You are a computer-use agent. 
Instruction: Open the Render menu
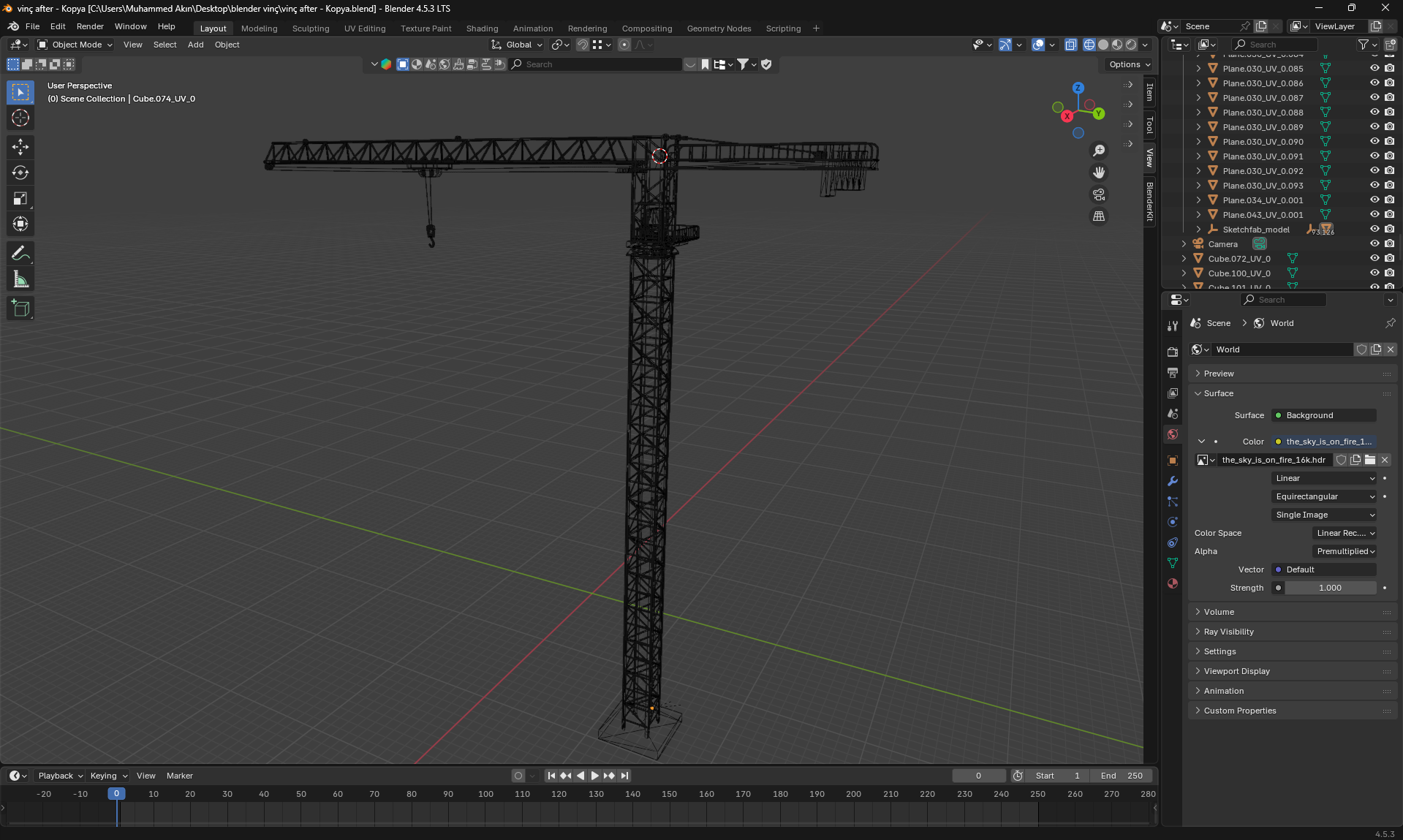pyautogui.click(x=90, y=26)
